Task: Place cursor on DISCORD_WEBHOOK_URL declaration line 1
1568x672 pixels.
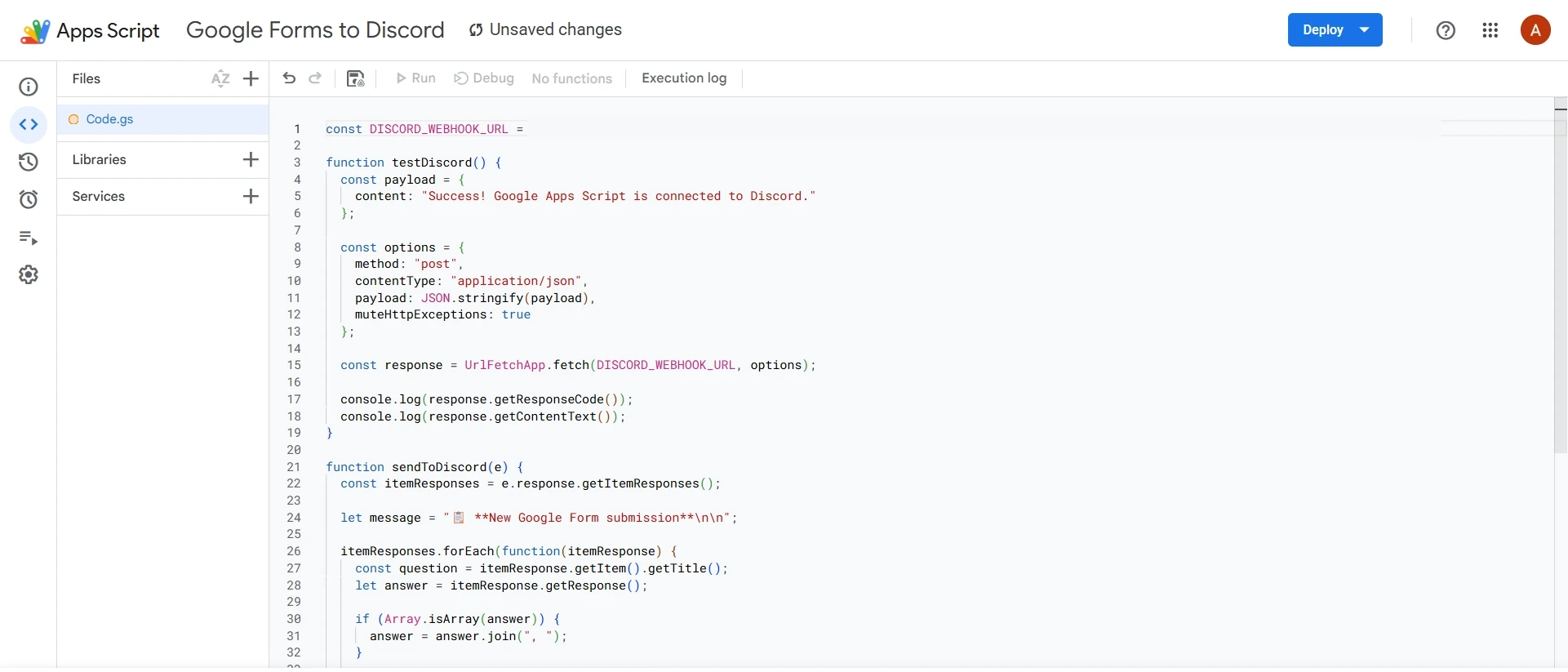Action: pos(424,129)
